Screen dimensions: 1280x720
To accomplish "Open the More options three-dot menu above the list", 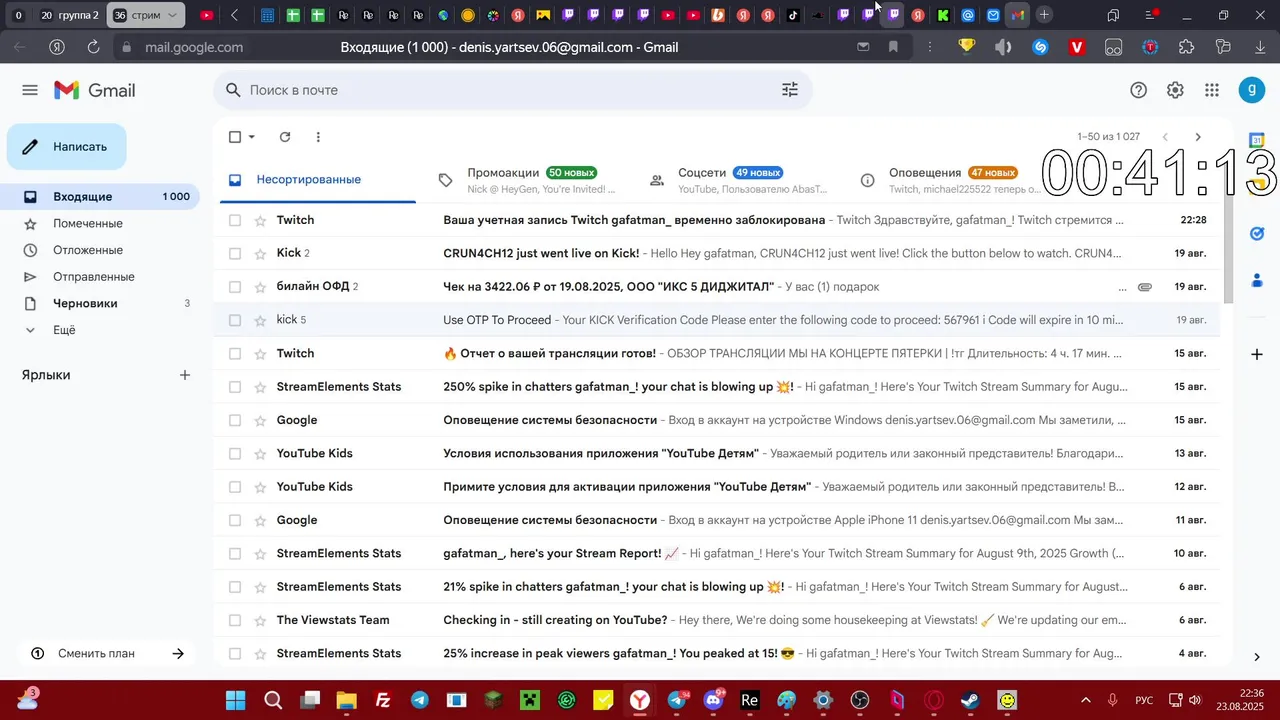I will (x=318, y=137).
